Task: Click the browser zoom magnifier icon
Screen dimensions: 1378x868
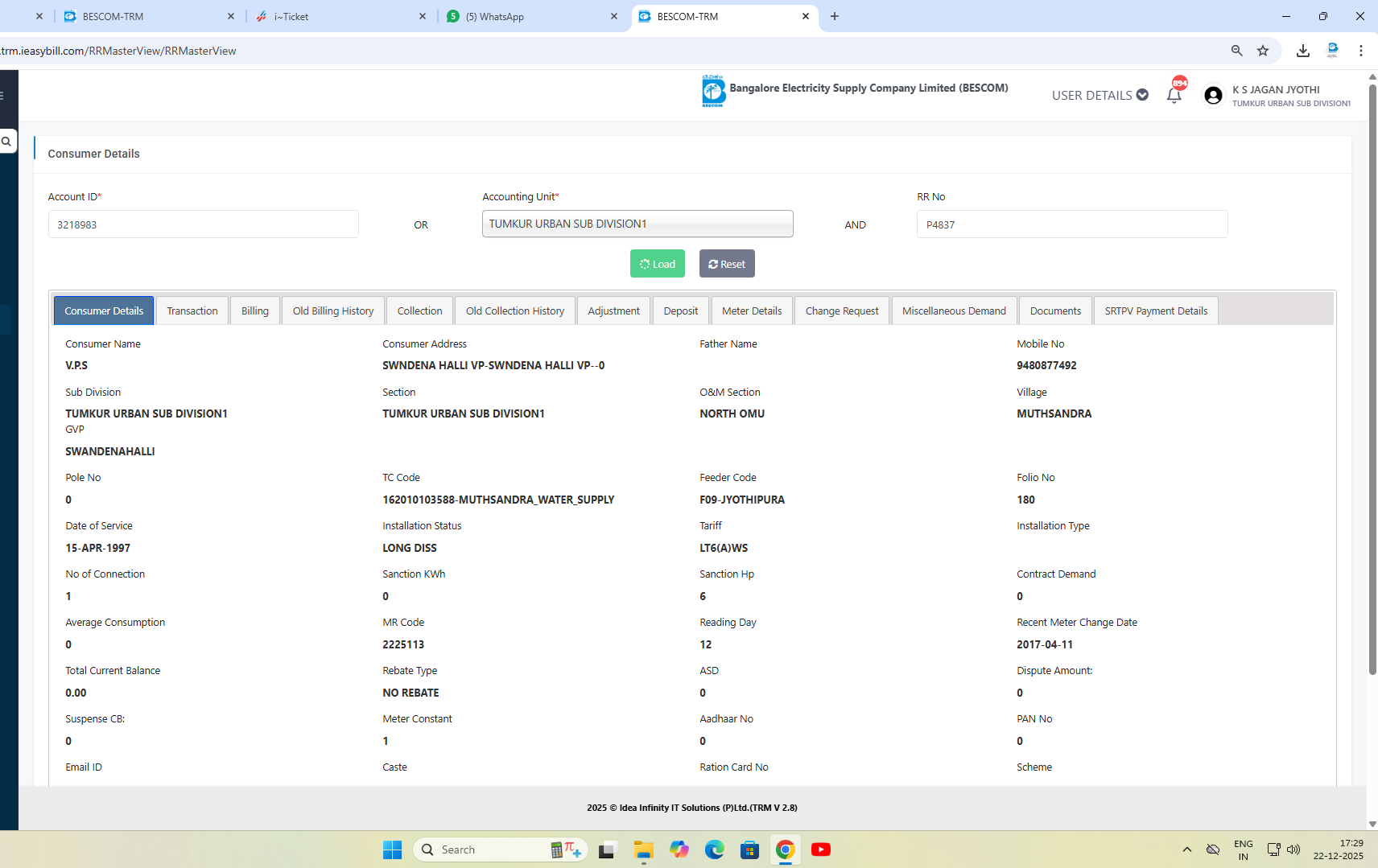Action: coord(1237,51)
